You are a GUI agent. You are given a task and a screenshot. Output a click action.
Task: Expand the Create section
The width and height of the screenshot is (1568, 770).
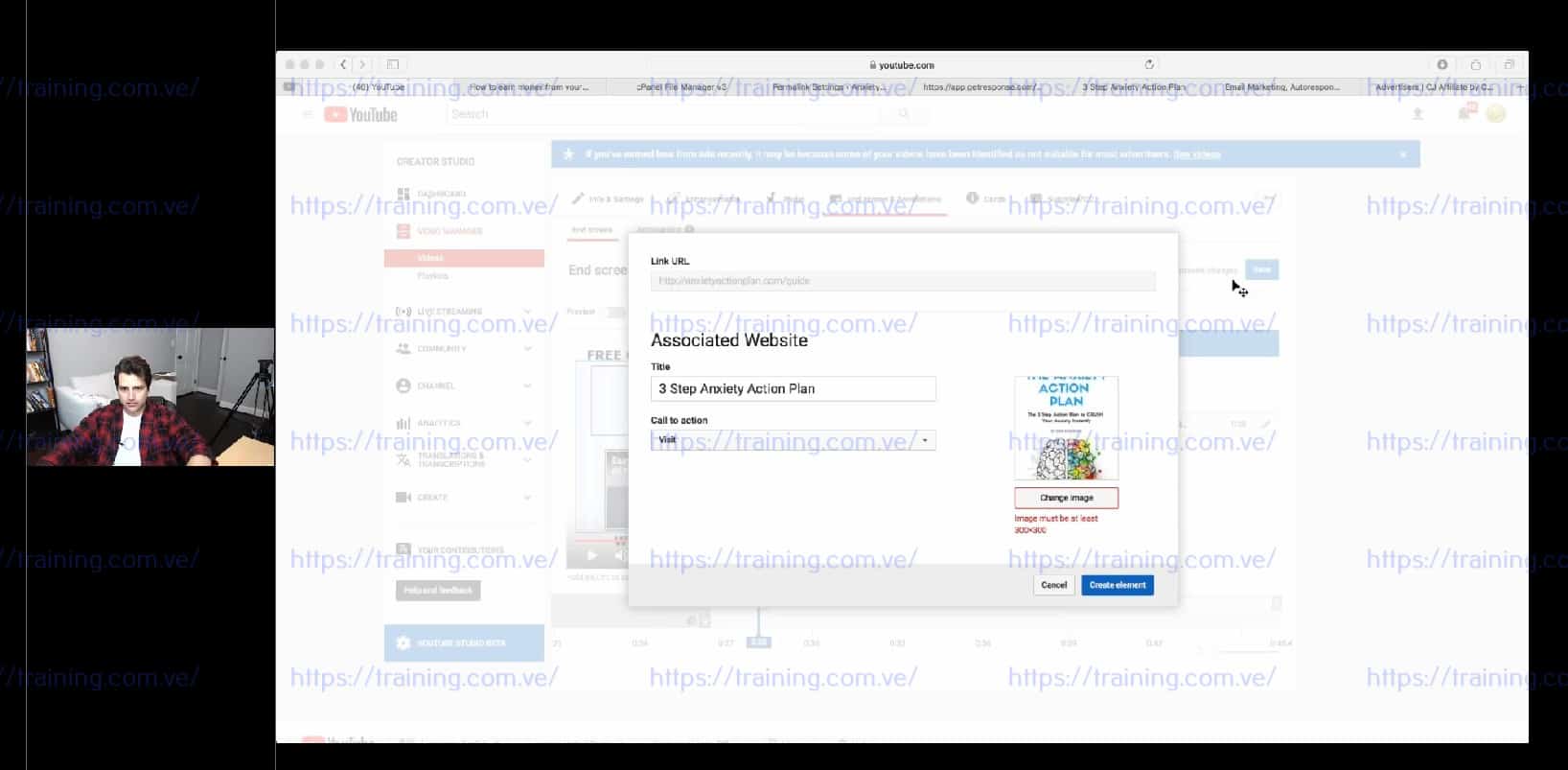coord(527,498)
